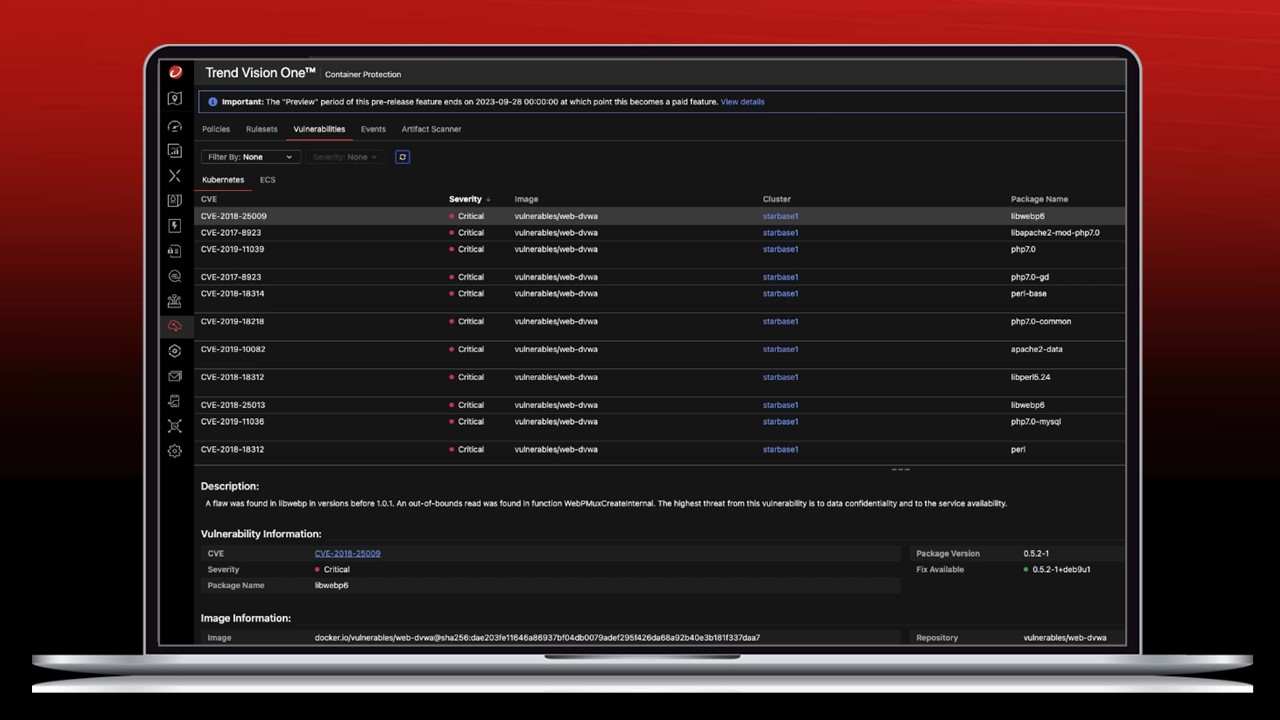Screen dimensions: 1280x720
Task: Select the red cloud security sidebar icon
Action: coord(175,326)
